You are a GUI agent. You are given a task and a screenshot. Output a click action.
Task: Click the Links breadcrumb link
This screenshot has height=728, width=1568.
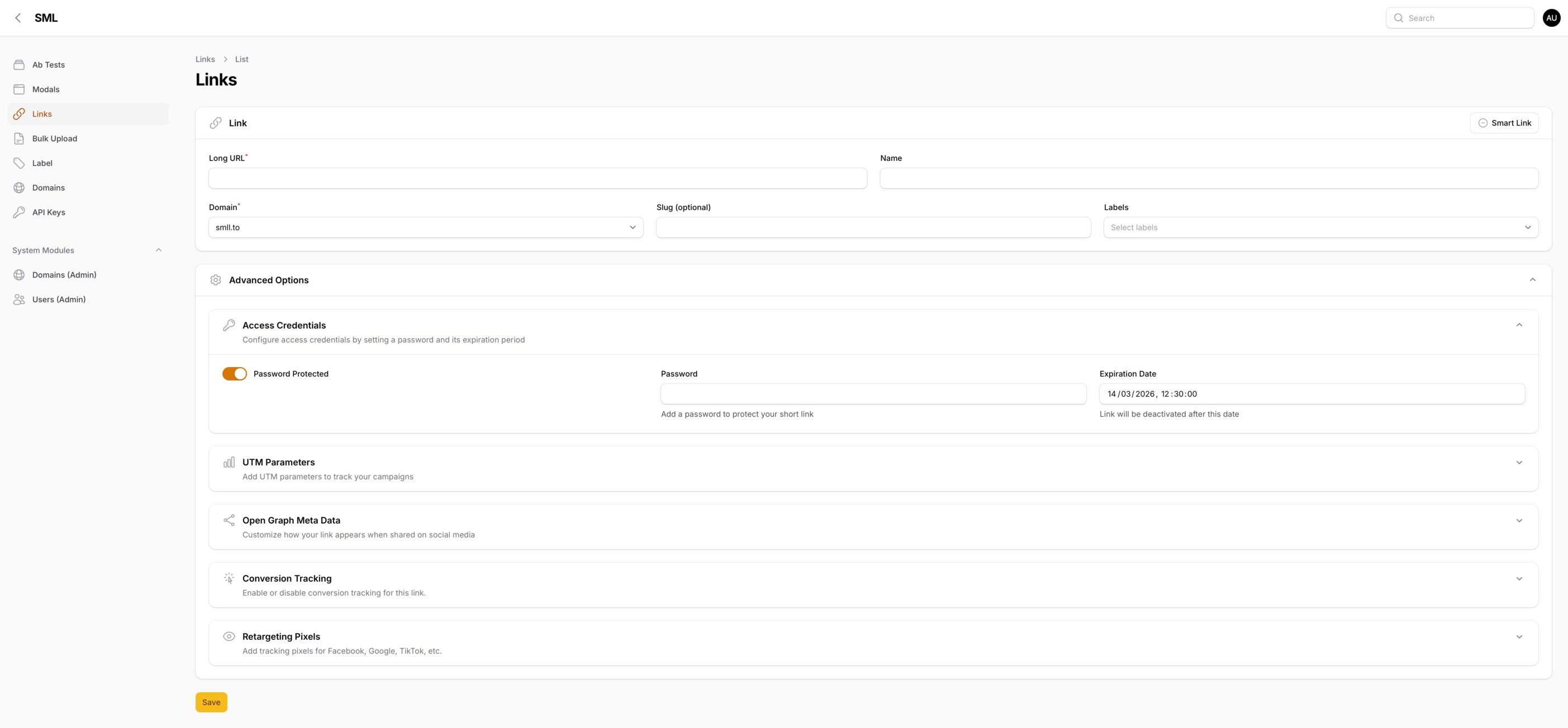click(205, 59)
